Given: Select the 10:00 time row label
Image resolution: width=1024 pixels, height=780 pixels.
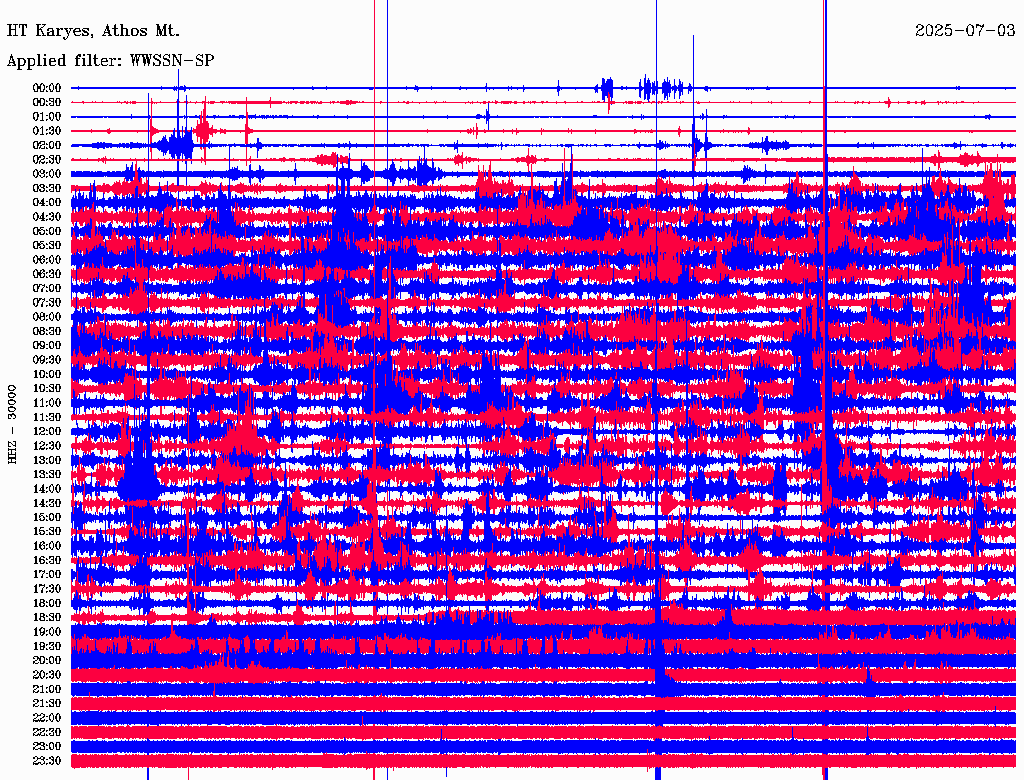Looking at the screenshot, I should (x=47, y=374).
